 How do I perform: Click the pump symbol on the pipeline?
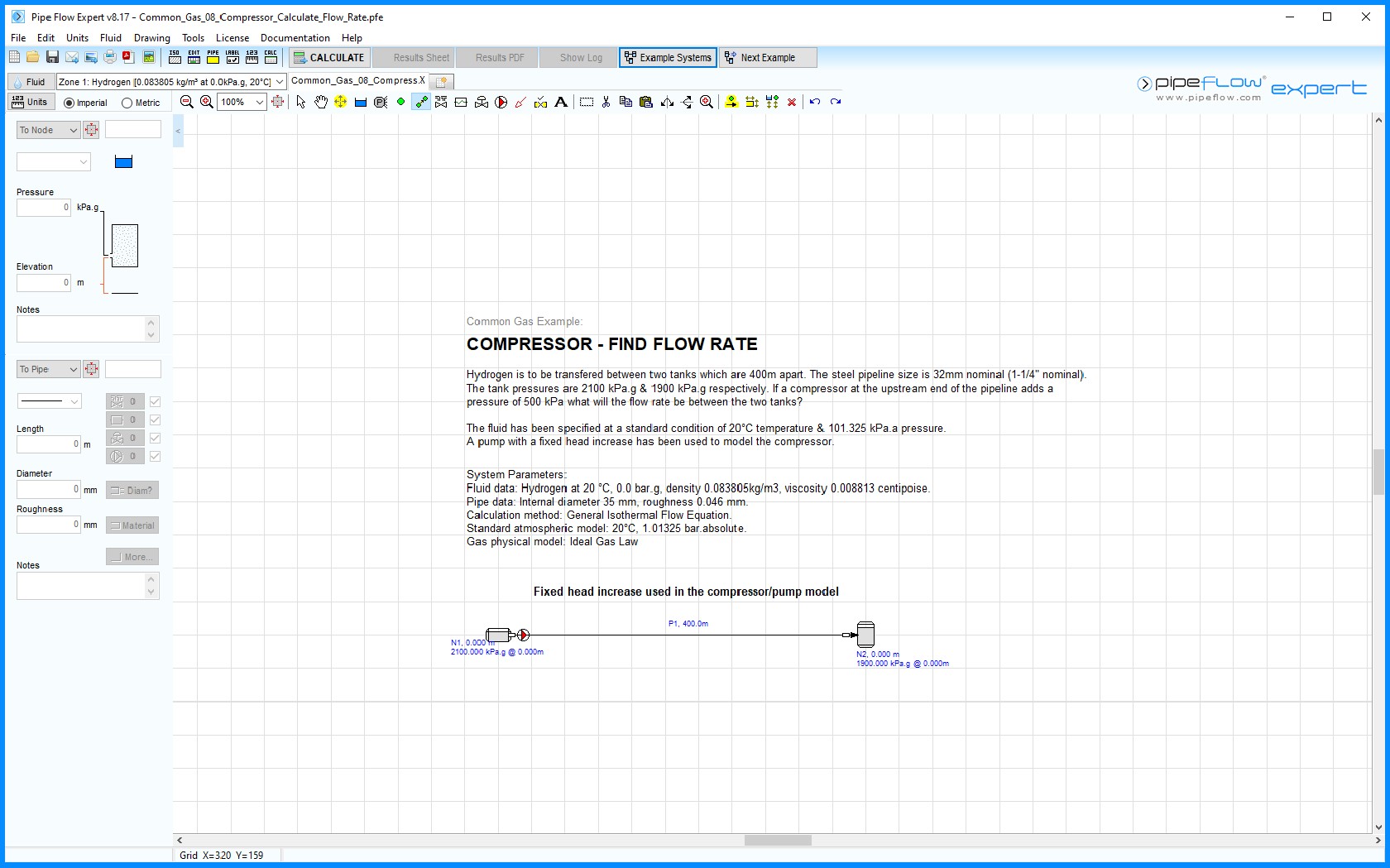pyautogui.click(x=523, y=635)
